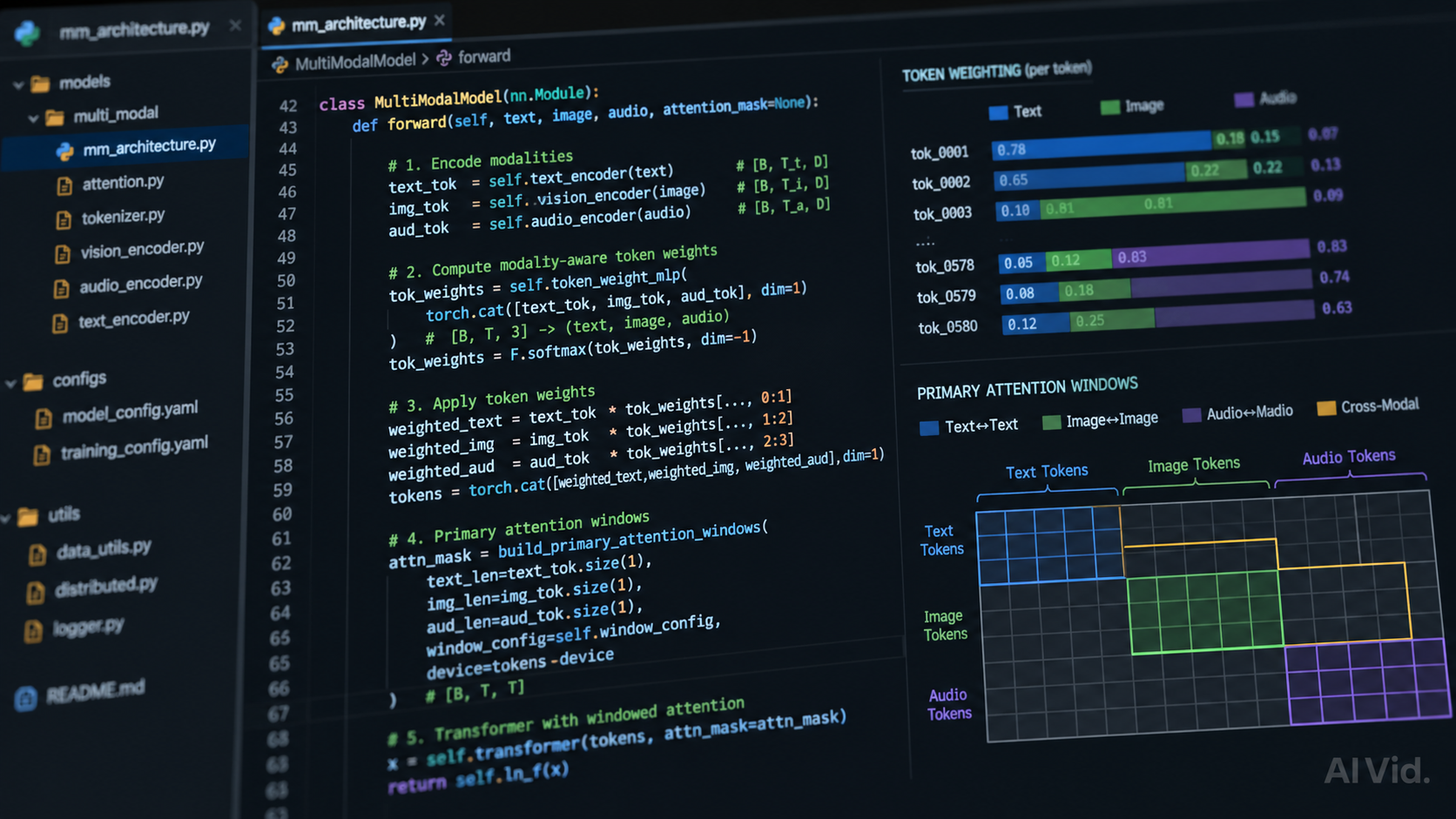Viewport: 1456px width, 819px height.
Task: Click the Python icon in the left mm_architecture.py tab
Action: pyautogui.click(x=27, y=33)
